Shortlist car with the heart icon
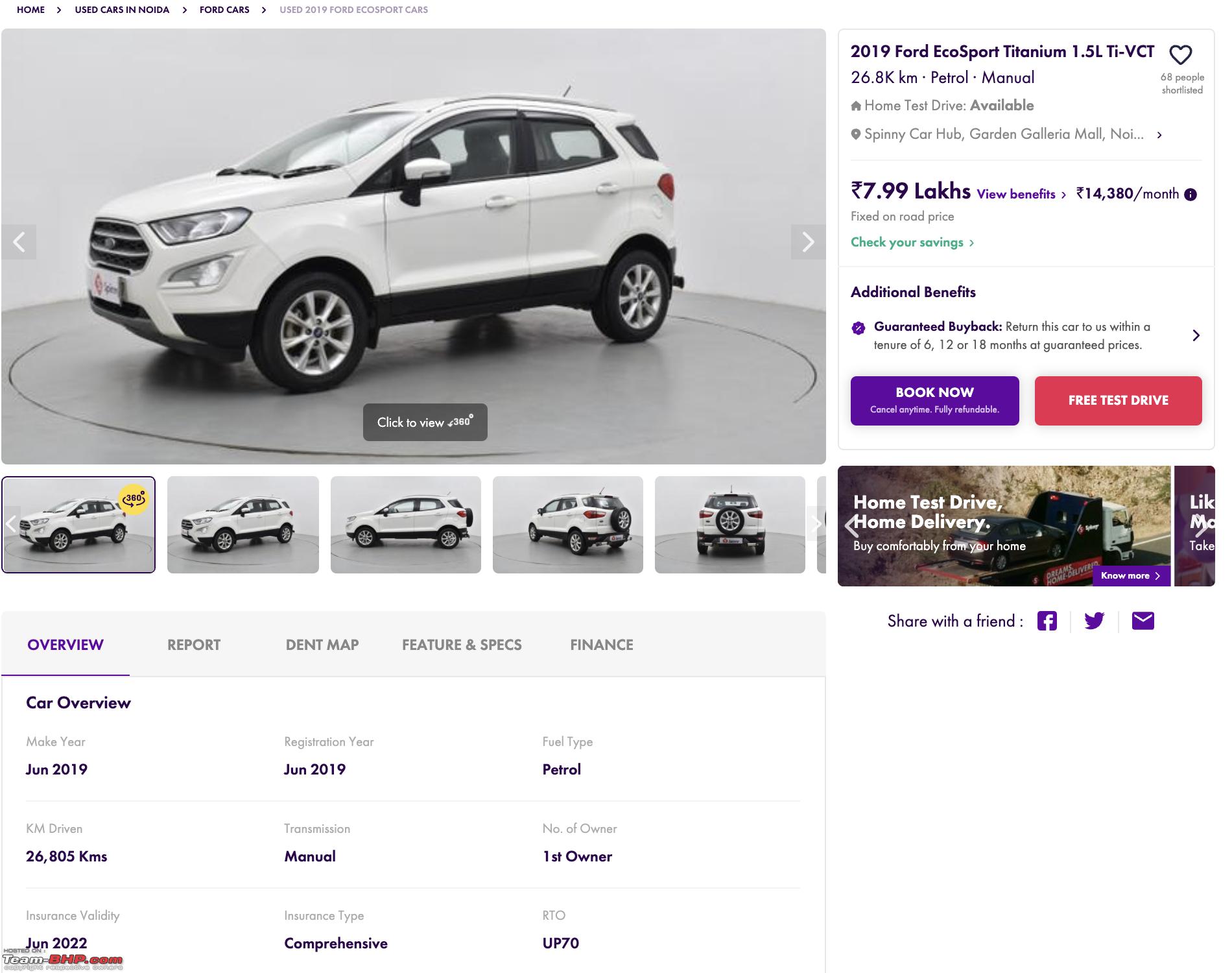The width and height of the screenshot is (1232, 973). 1180,55
